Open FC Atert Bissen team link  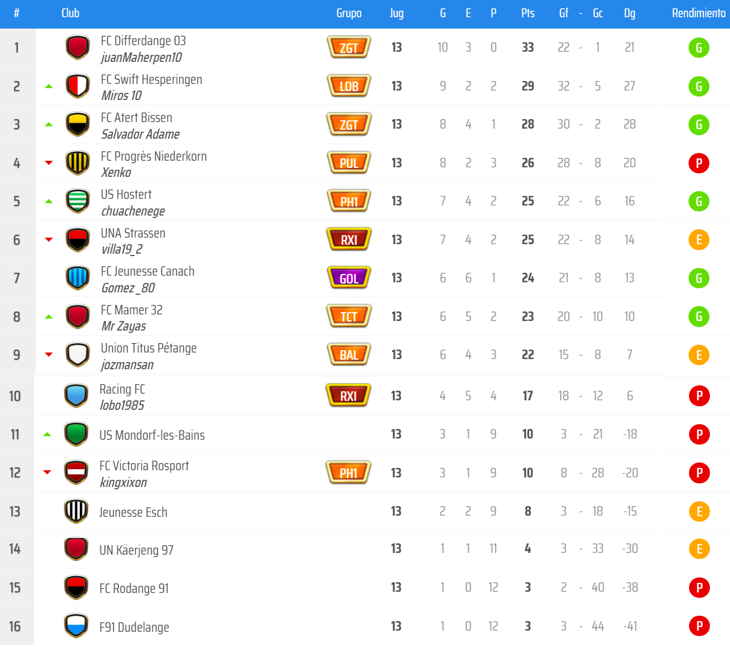click(x=136, y=118)
